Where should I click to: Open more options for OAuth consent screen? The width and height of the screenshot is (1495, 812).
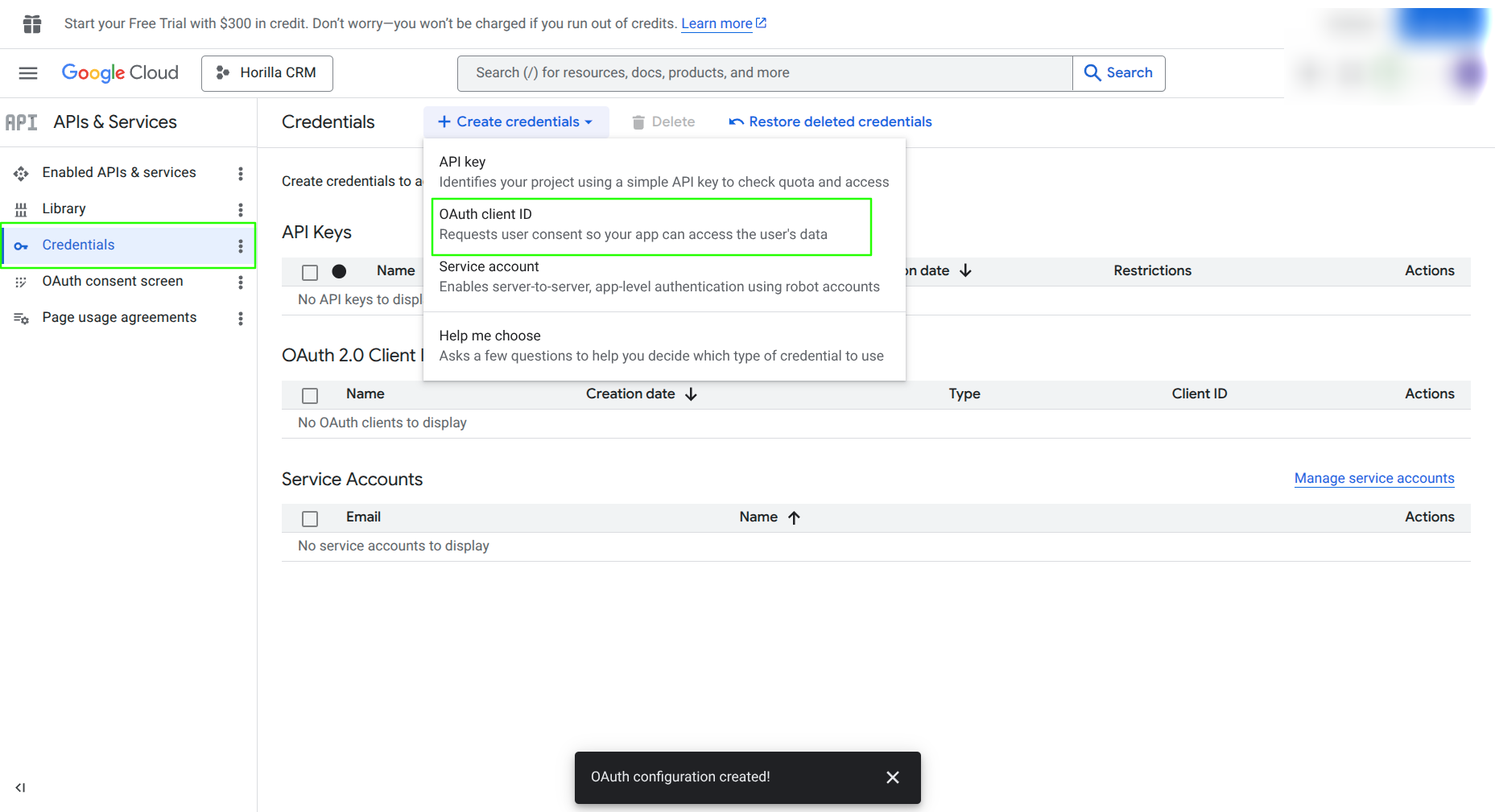point(240,282)
